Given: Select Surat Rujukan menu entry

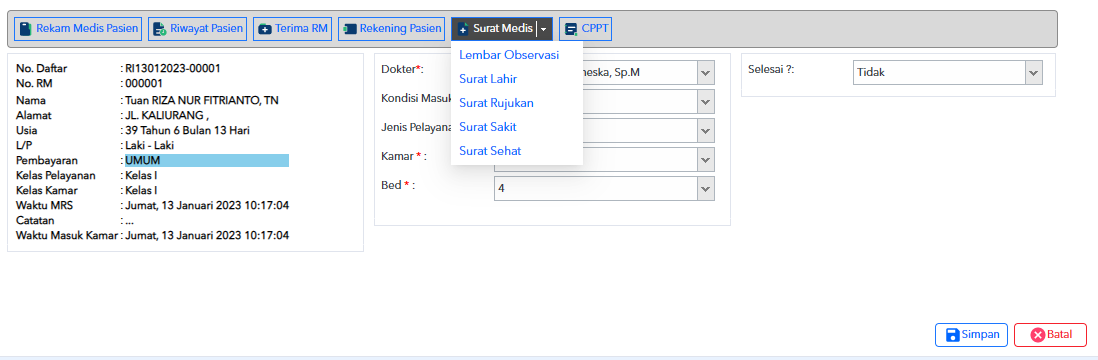Looking at the screenshot, I should click(496, 103).
